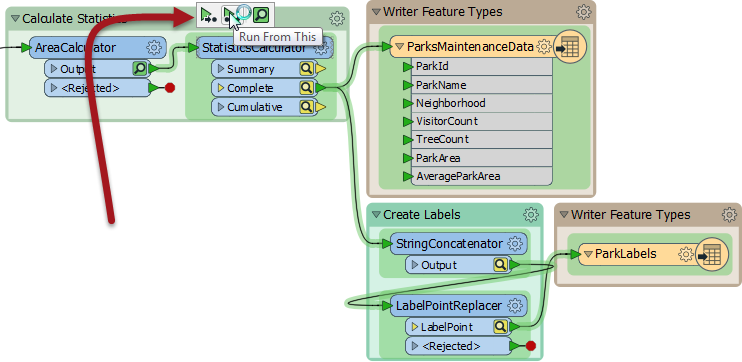Click the StatisticsCalculator green input port arrow

click(193, 47)
